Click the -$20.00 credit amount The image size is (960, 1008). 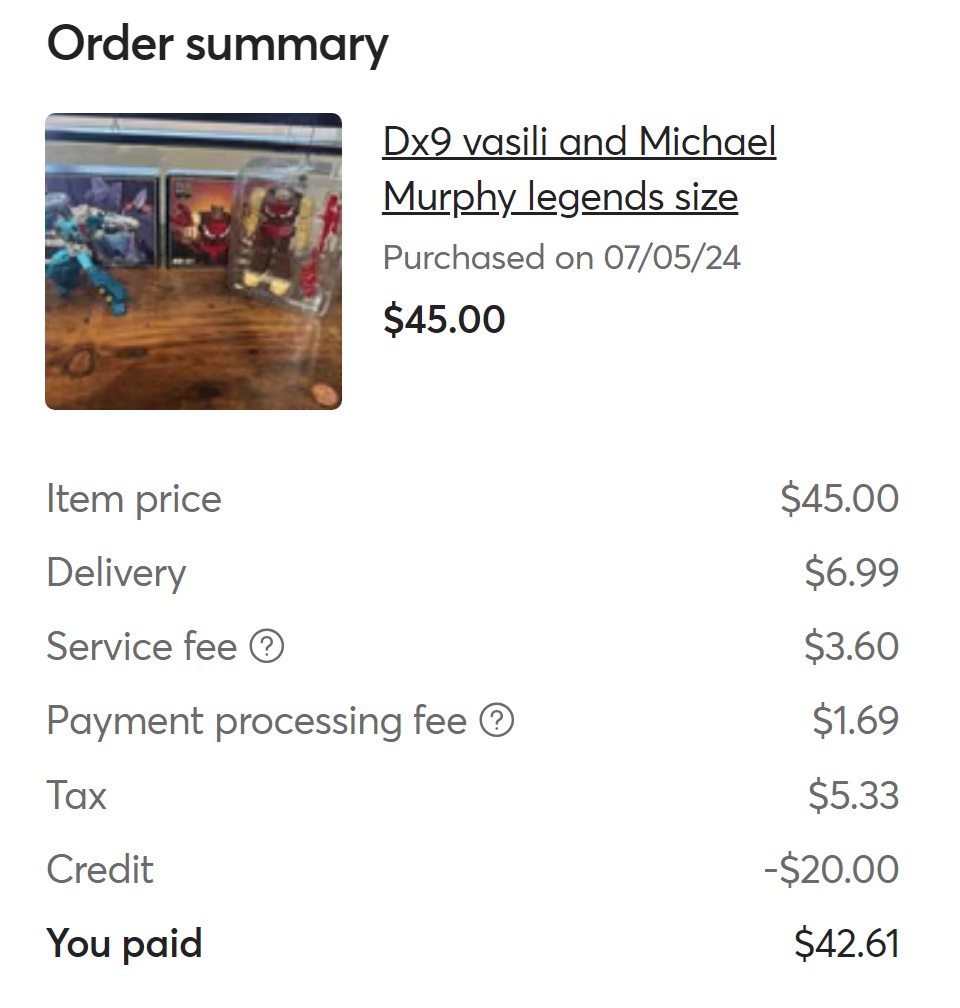(x=831, y=869)
